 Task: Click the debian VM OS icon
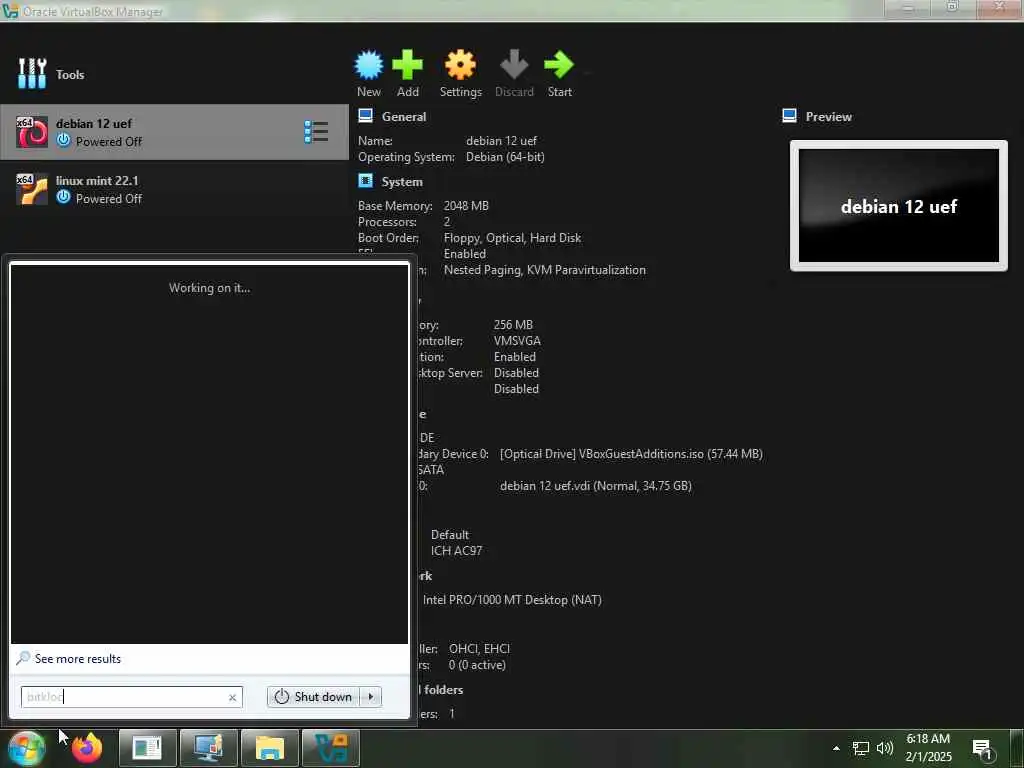32,132
